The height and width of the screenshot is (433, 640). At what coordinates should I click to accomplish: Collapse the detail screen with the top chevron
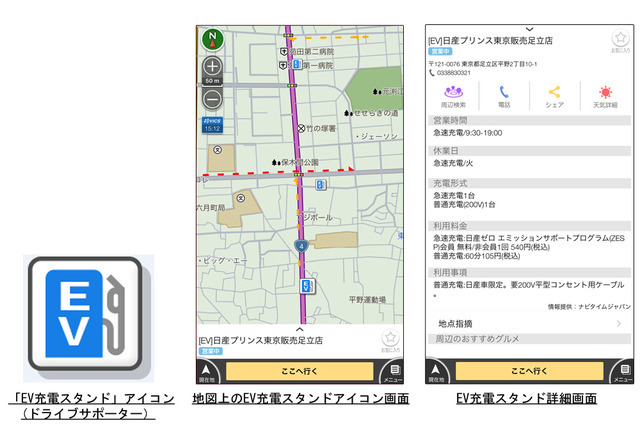[x=529, y=29]
